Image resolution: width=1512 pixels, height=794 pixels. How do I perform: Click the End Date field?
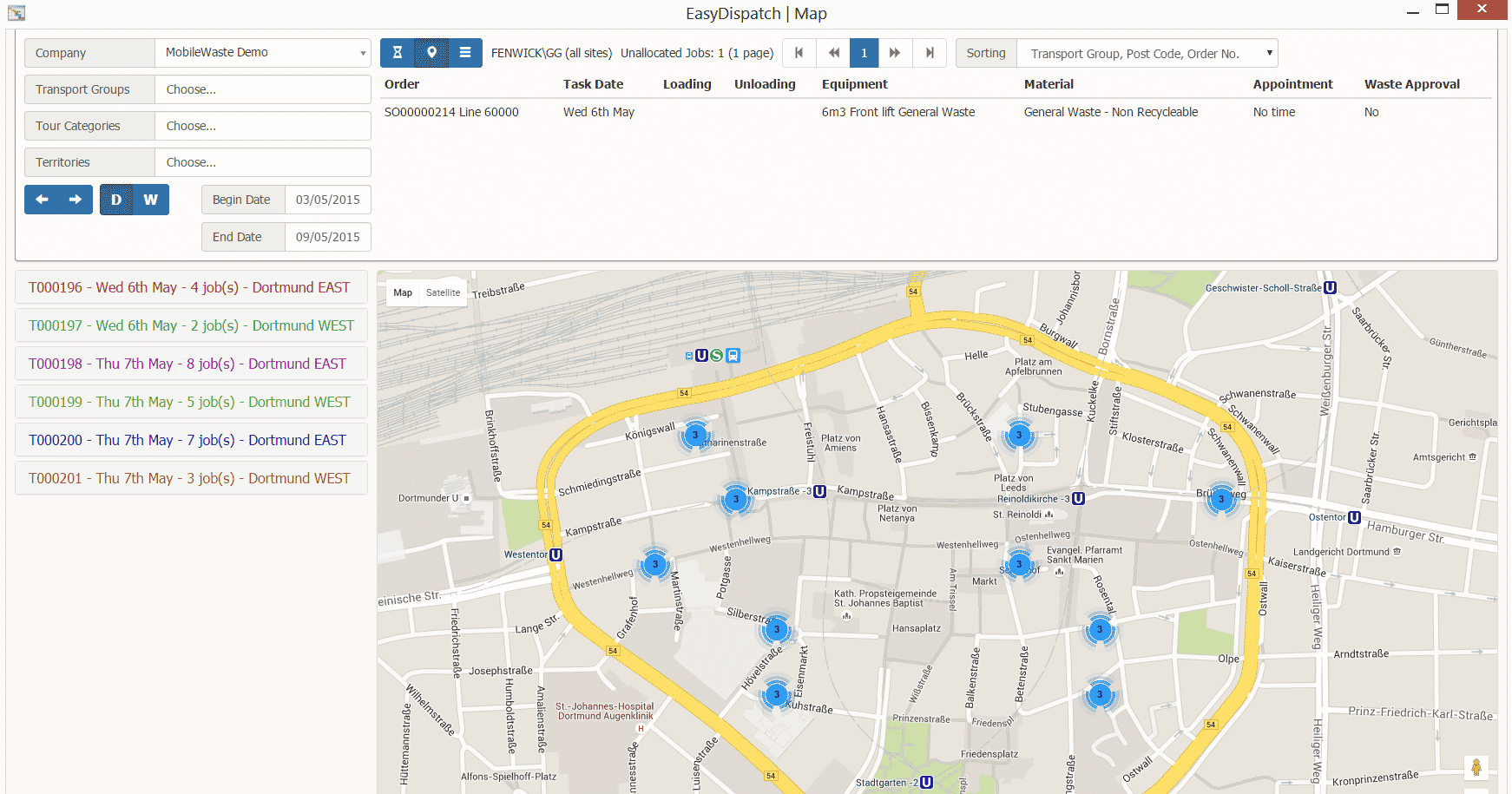(x=327, y=237)
